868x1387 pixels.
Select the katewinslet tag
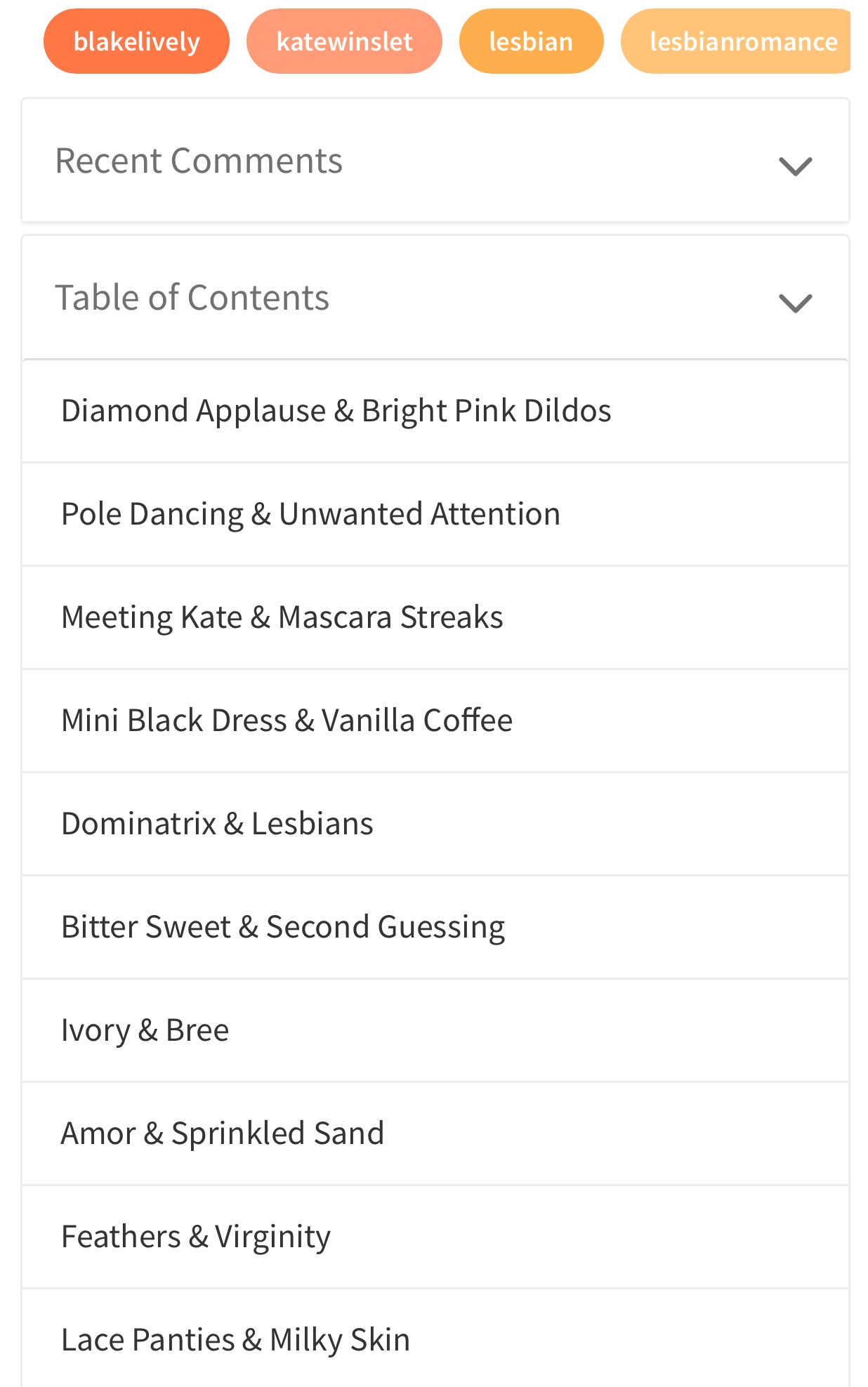(344, 41)
